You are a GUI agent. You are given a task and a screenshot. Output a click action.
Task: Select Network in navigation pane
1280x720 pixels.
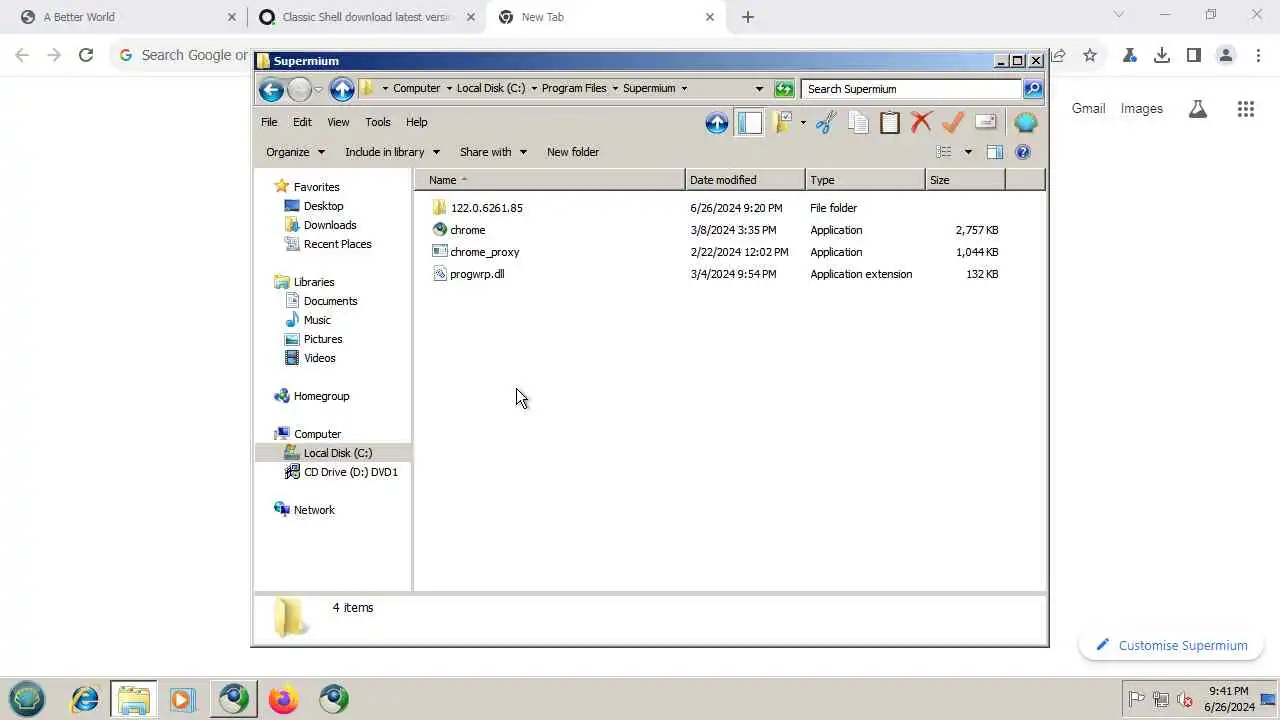click(x=305, y=510)
